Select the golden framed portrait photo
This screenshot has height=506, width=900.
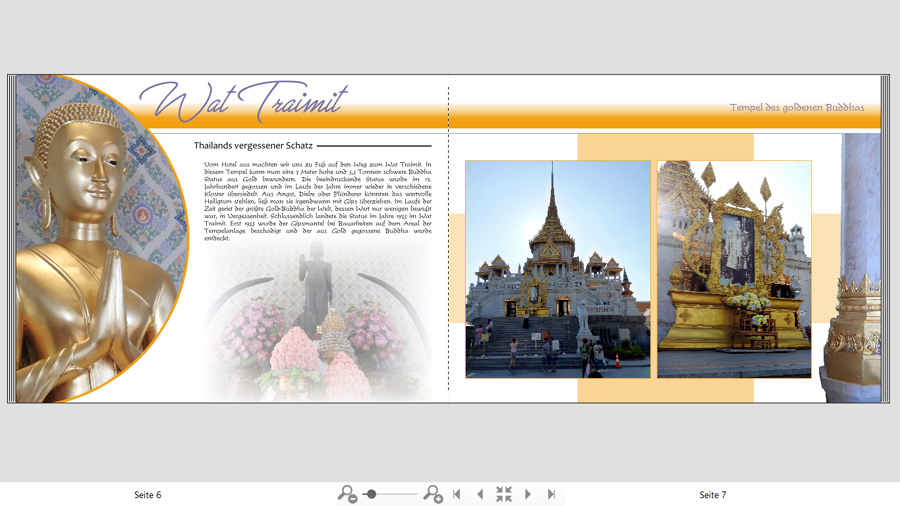[x=734, y=269]
